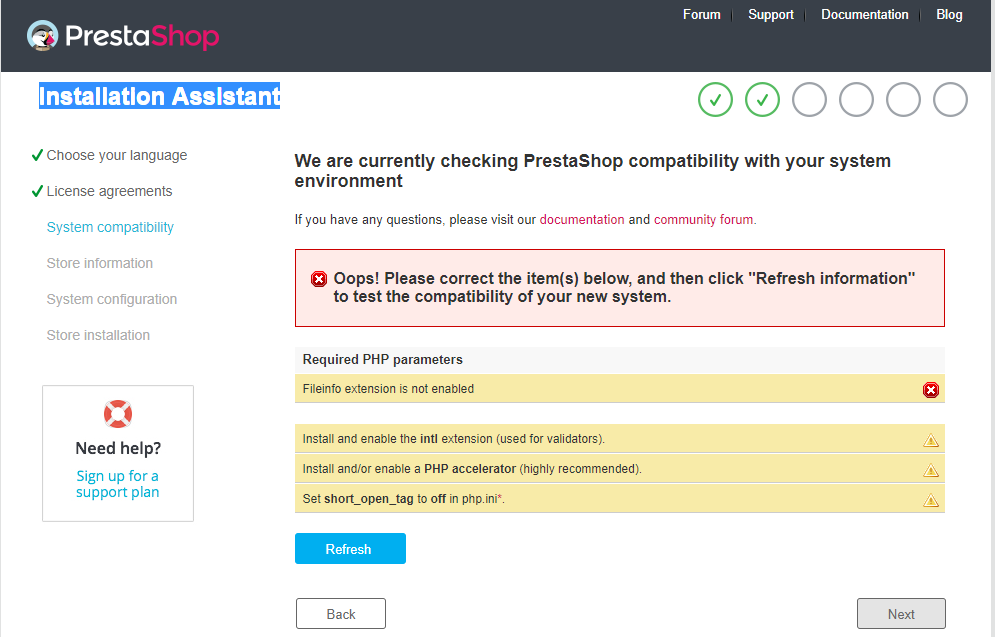Click the red error icon beside Fileinfo
This screenshot has width=995, height=637.
[x=931, y=389]
